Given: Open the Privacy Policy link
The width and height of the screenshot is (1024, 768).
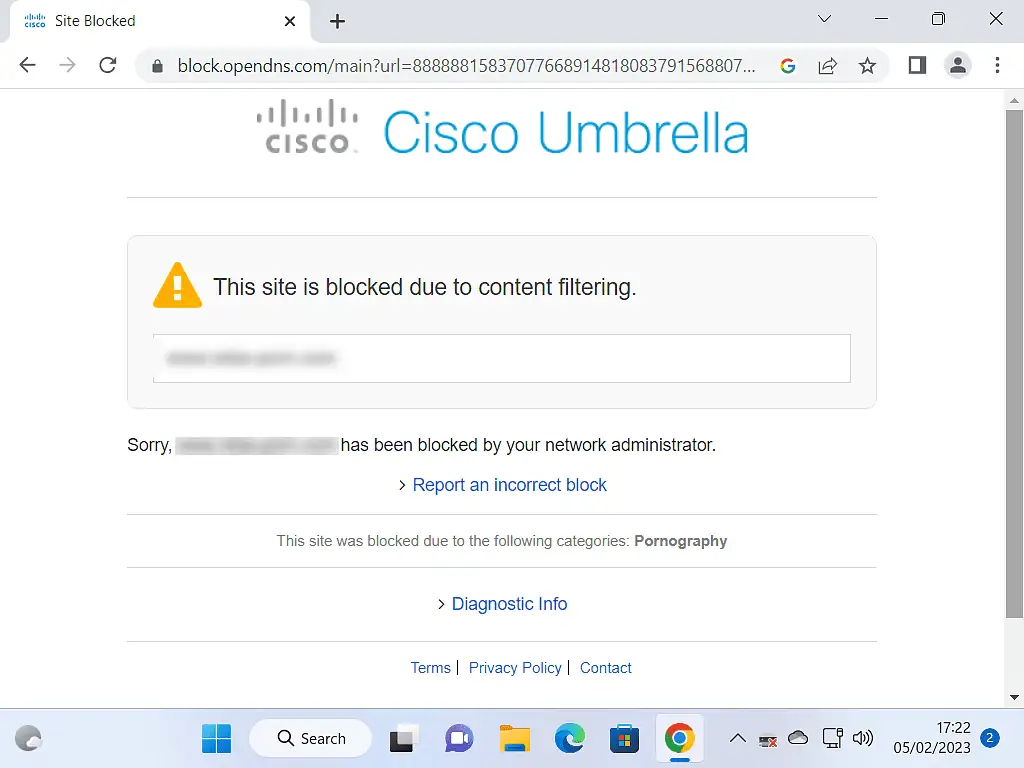Looking at the screenshot, I should (515, 668).
